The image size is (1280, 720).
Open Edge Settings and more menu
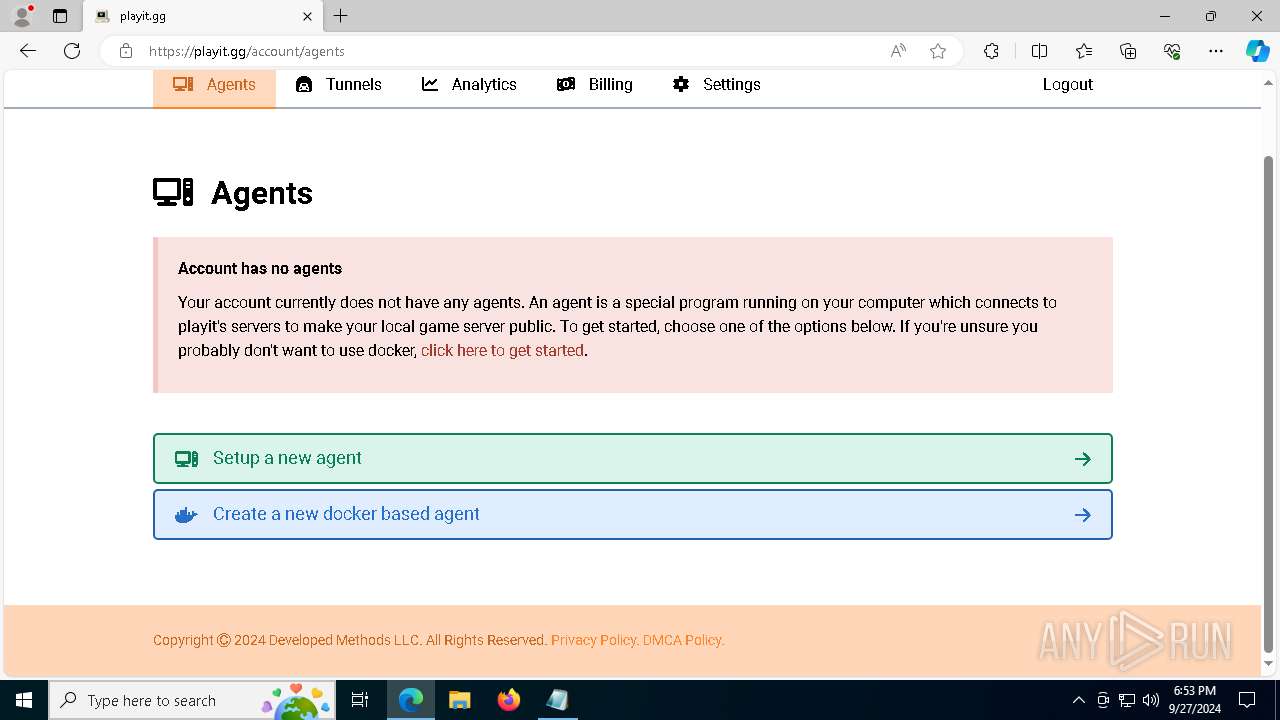[x=1216, y=51]
